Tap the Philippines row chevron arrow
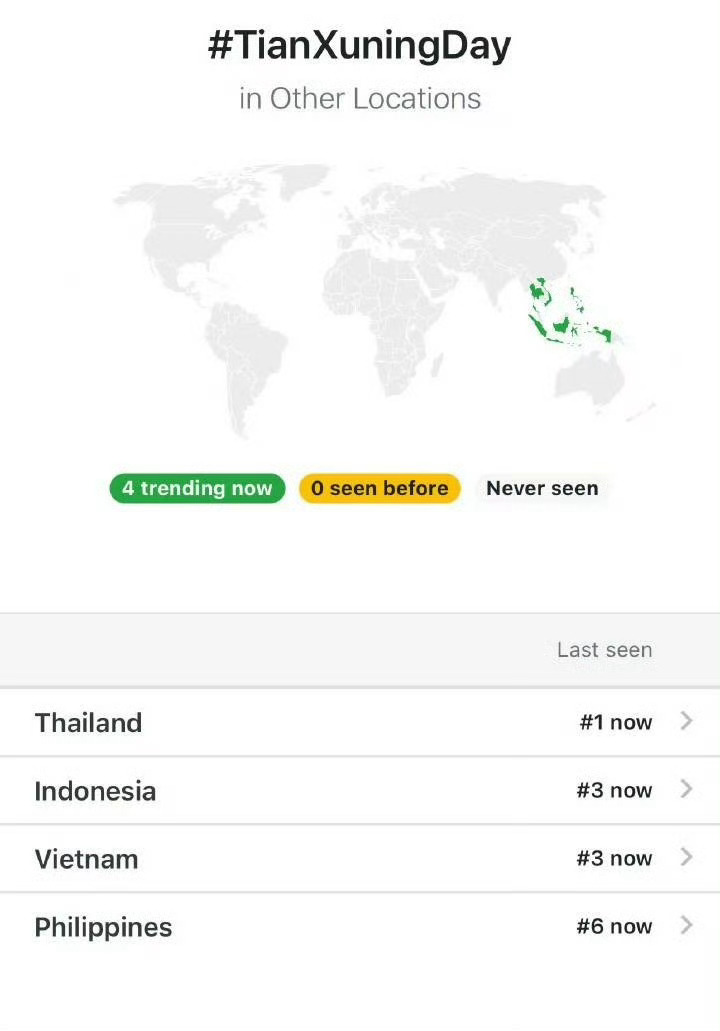Viewport: 720px width, 1031px height. coord(686,926)
